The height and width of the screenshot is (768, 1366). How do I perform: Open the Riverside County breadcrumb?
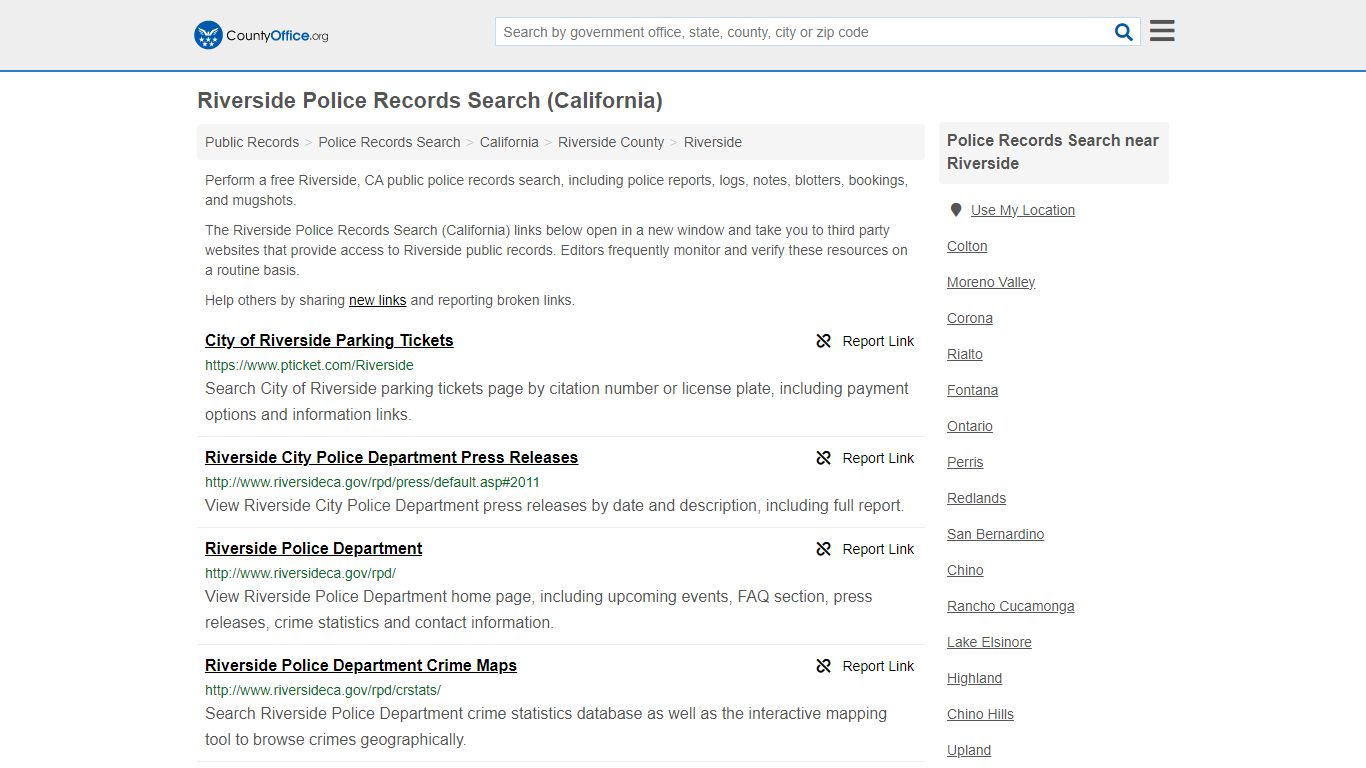(611, 142)
